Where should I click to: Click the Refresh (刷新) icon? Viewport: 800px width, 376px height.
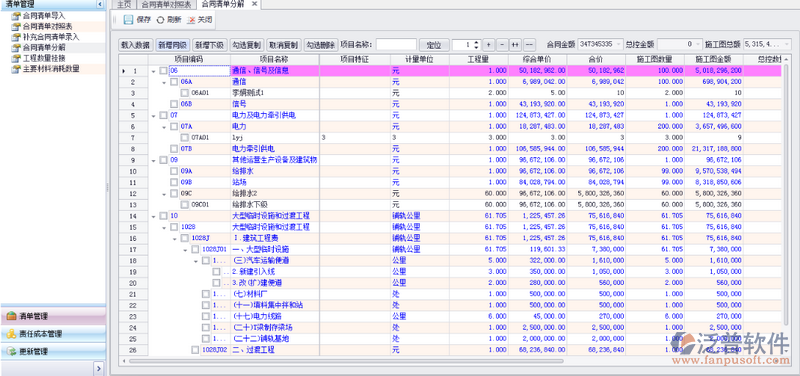pyautogui.click(x=160, y=20)
